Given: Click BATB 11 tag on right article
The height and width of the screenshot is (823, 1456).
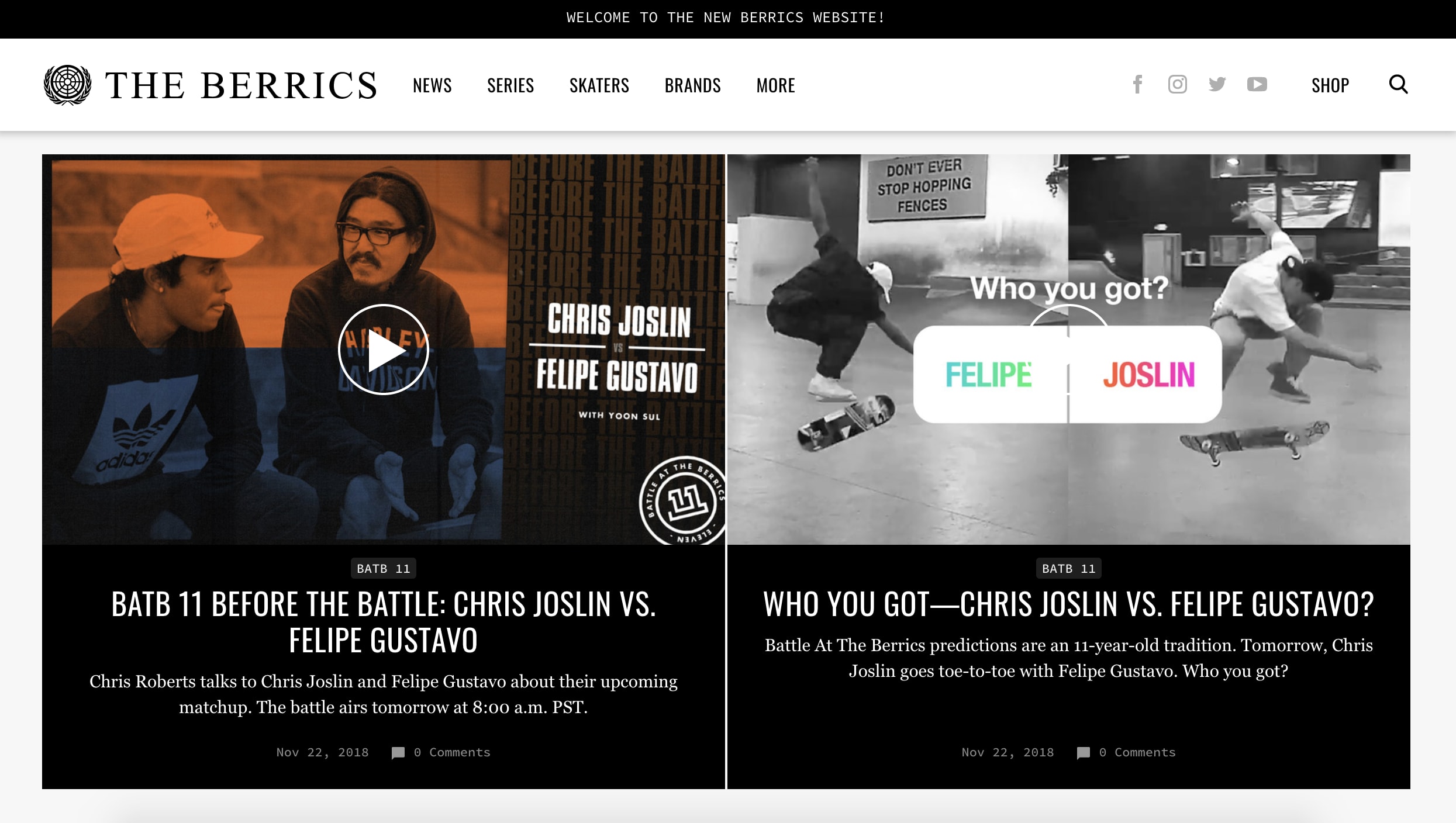Looking at the screenshot, I should [x=1068, y=569].
